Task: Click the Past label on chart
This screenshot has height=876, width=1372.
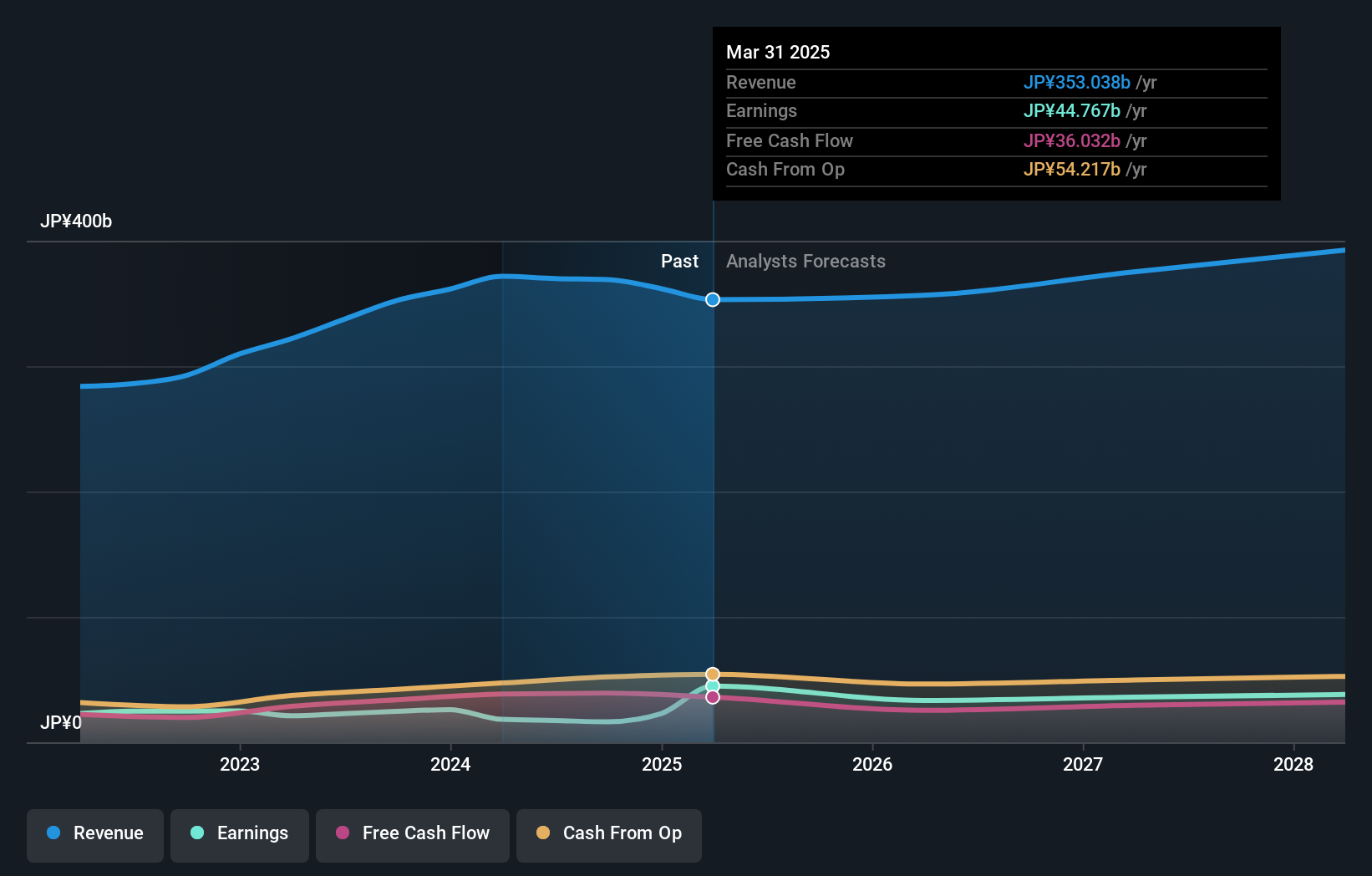Action: [x=679, y=262]
